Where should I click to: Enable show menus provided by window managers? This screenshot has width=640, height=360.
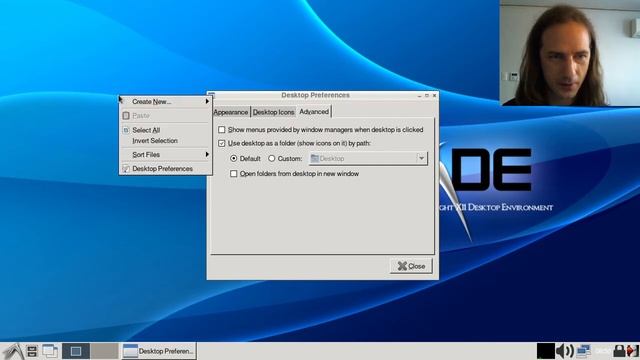(222, 129)
